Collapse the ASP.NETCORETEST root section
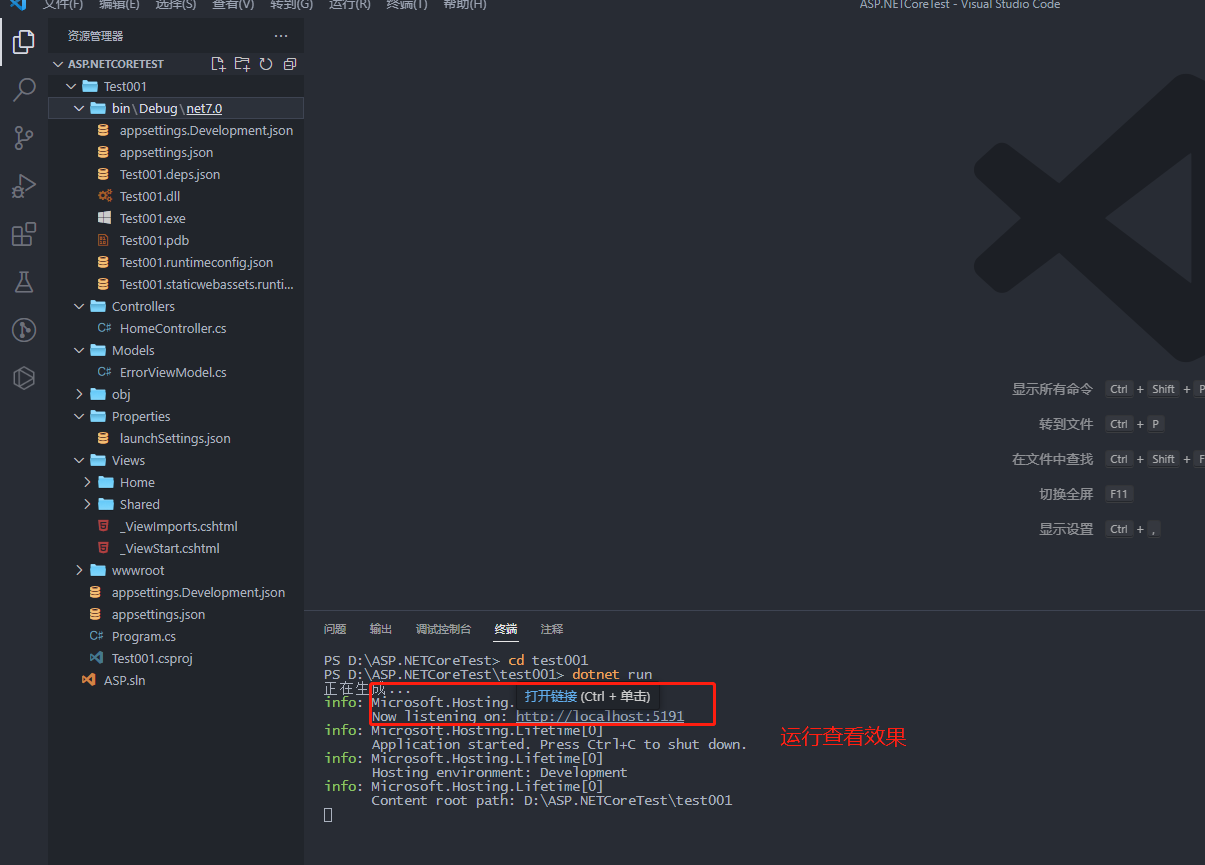This screenshot has height=865, width=1205. [x=58, y=64]
